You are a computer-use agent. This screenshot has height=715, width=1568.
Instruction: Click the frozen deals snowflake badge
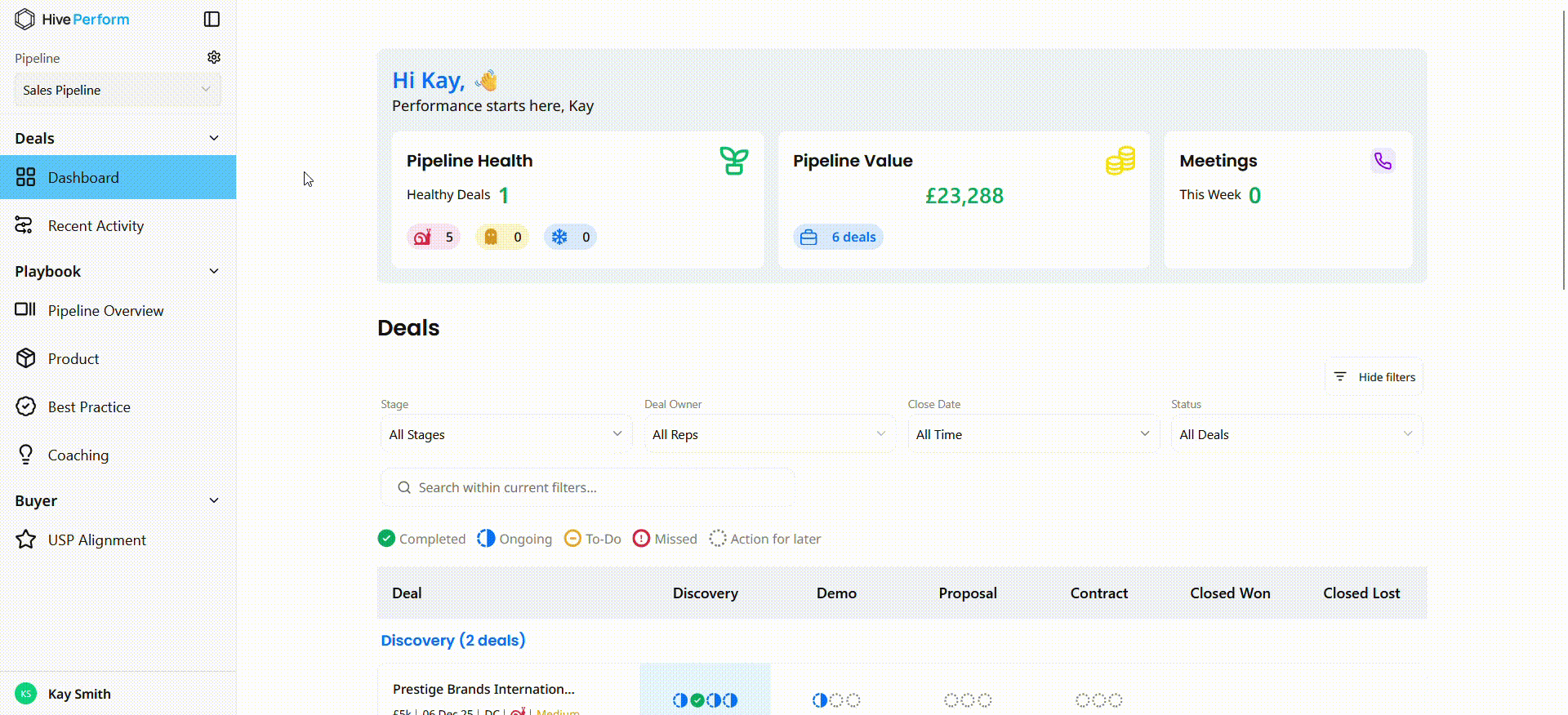point(570,238)
